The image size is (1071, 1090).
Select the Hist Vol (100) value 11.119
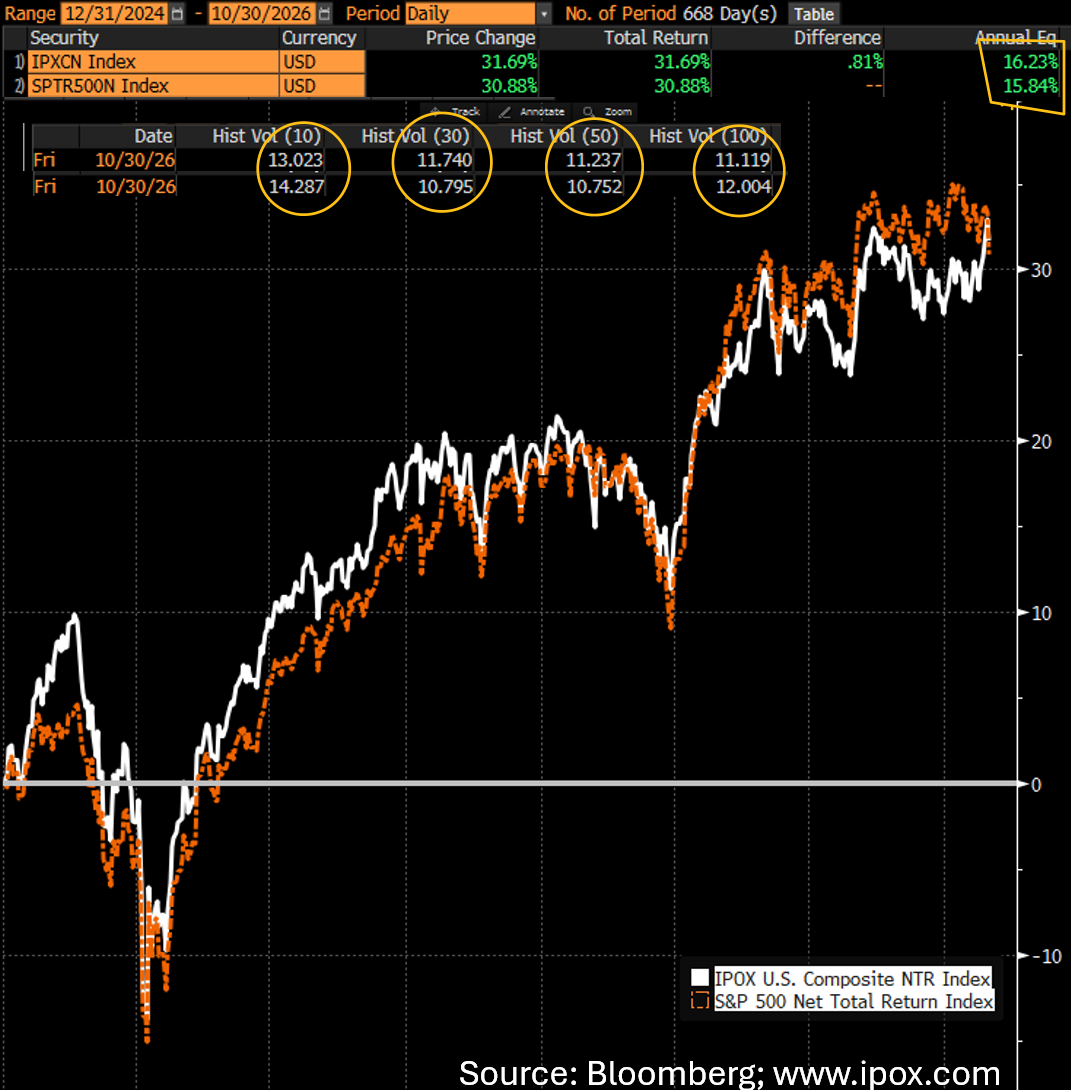pos(742,160)
